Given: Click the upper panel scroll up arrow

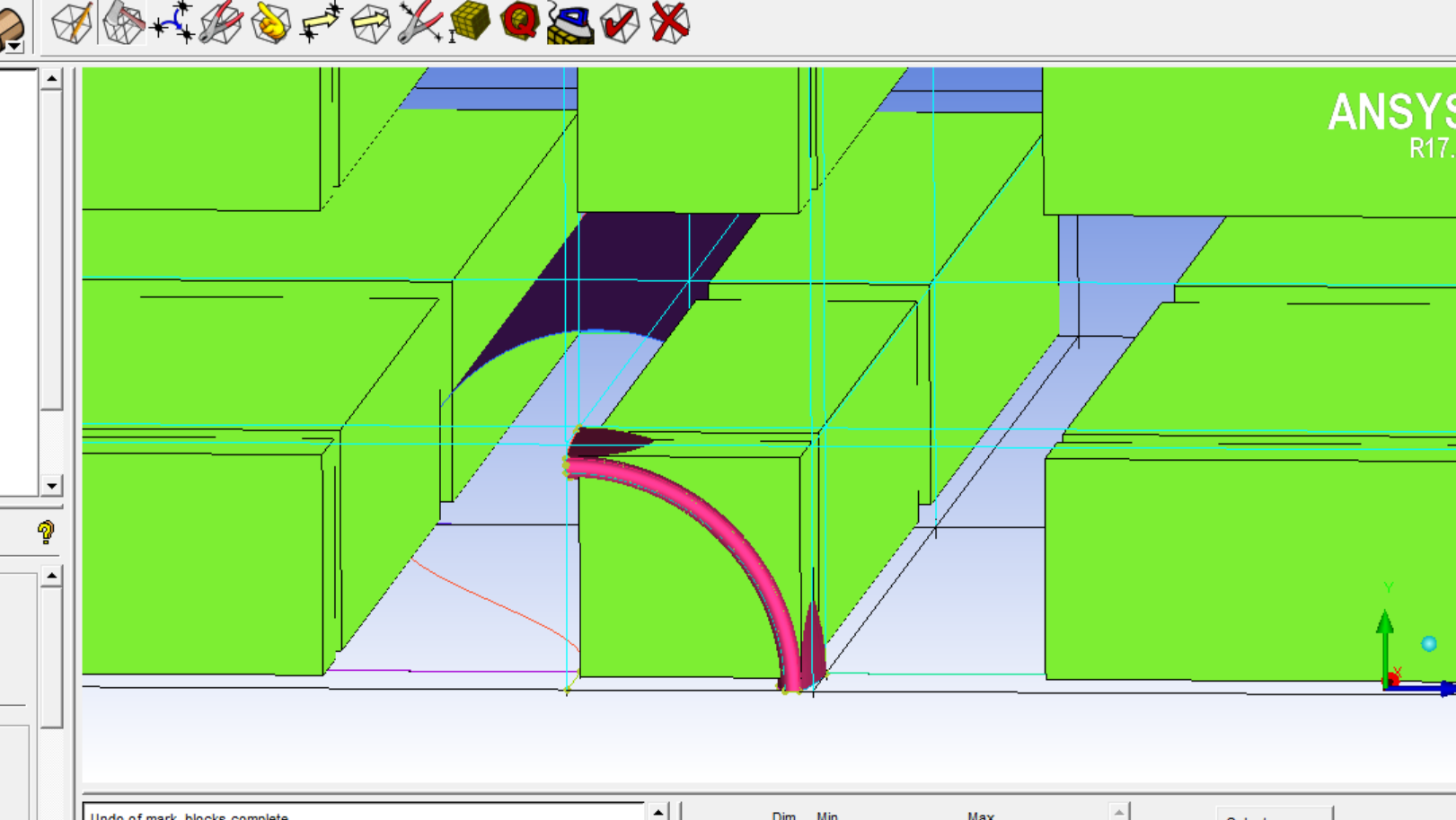Looking at the screenshot, I should click(51, 80).
